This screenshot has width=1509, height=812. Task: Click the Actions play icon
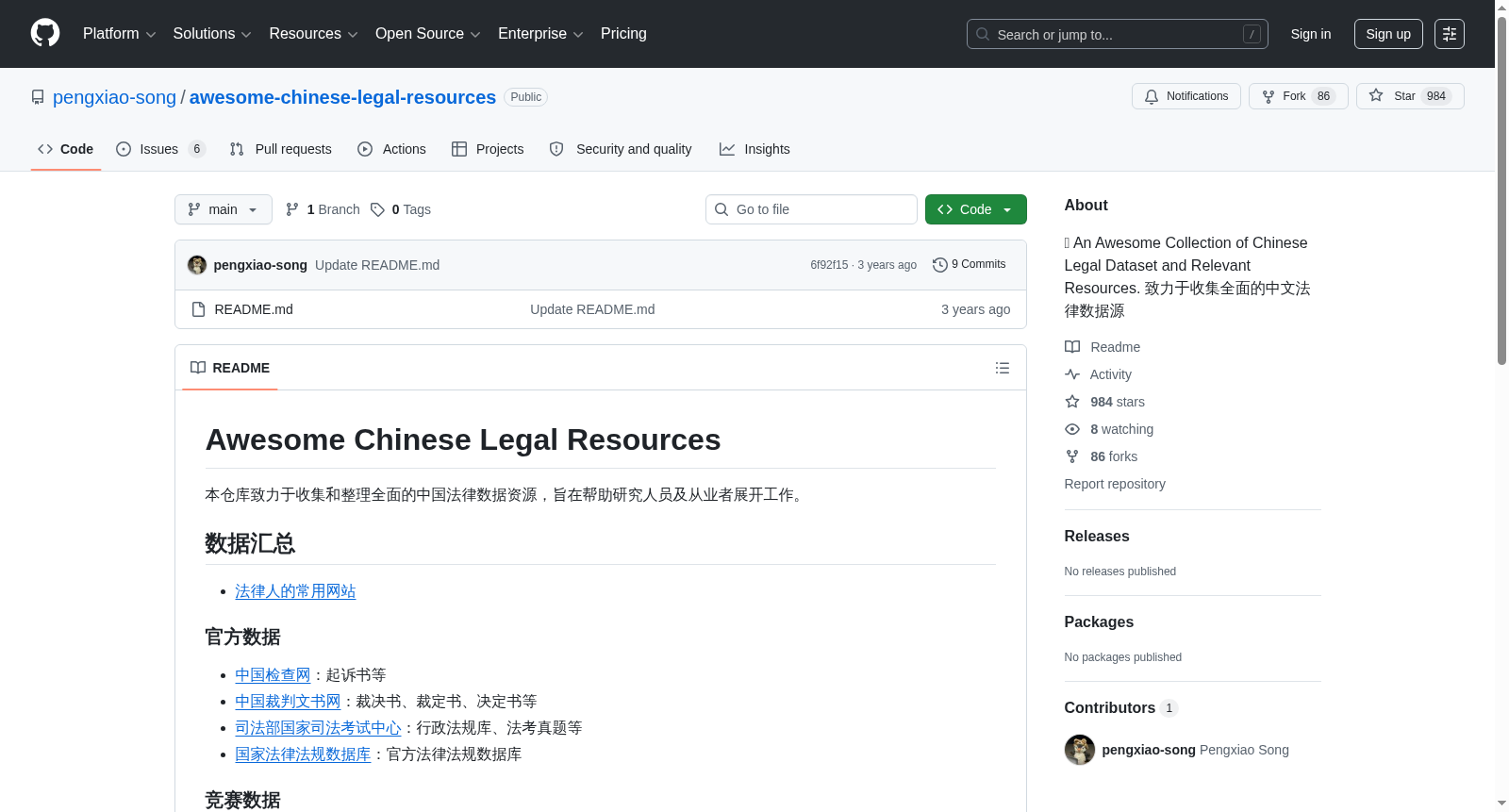365,149
